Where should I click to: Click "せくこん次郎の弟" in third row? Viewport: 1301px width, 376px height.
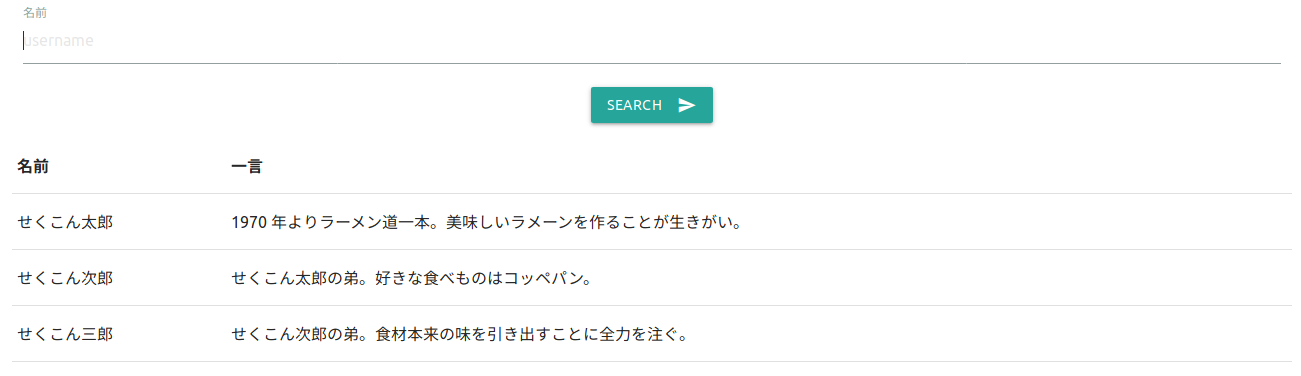point(295,334)
